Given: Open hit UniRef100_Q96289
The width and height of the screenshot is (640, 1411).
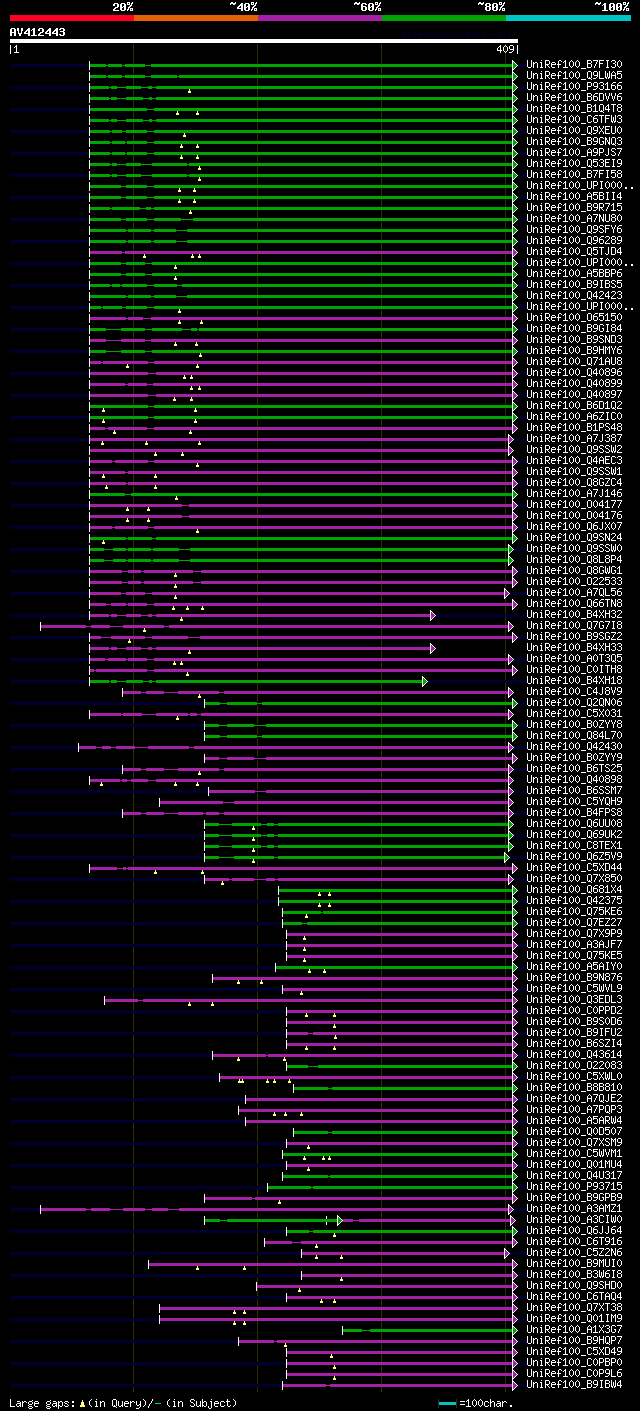Looking at the screenshot, I should (x=574, y=240).
